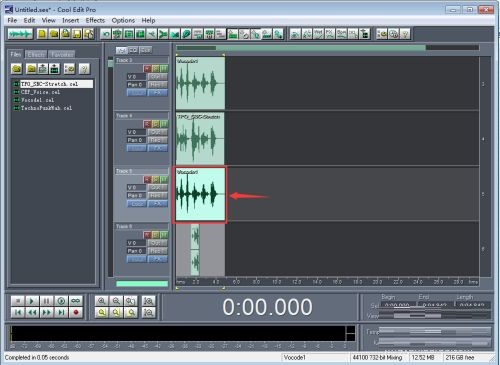The height and width of the screenshot is (365, 500).
Task: Click the V 0 volume field on Track 3
Action: click(136, 77)
